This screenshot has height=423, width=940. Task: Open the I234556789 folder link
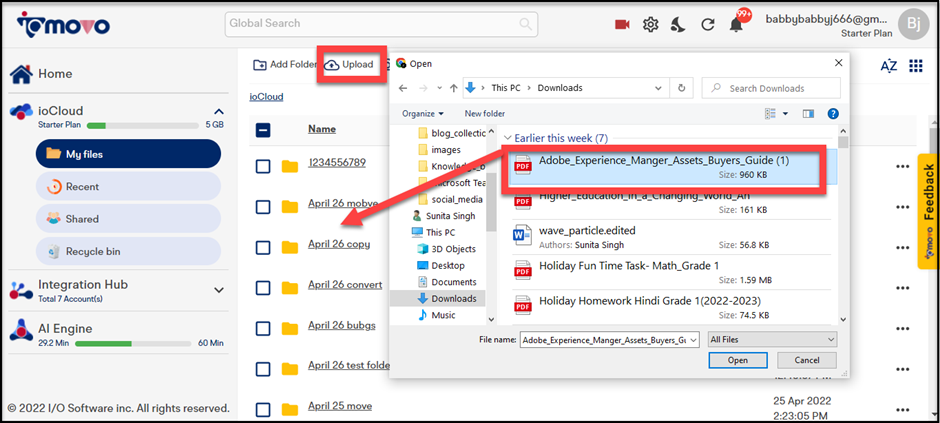click(336, 162)
